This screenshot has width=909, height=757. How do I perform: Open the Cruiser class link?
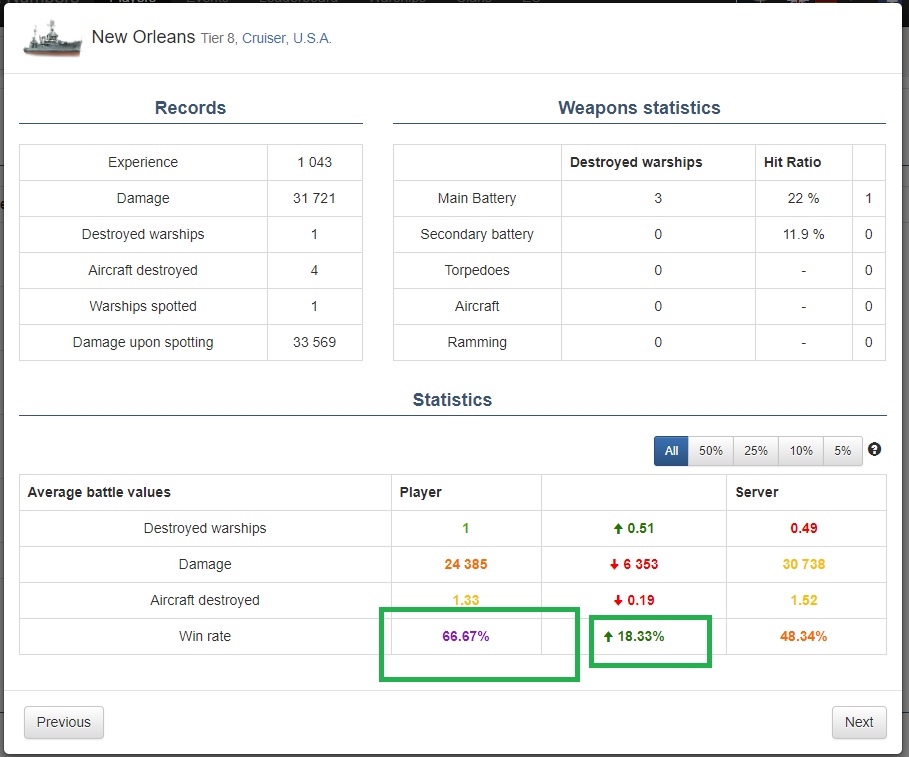(x=264, y=38)
